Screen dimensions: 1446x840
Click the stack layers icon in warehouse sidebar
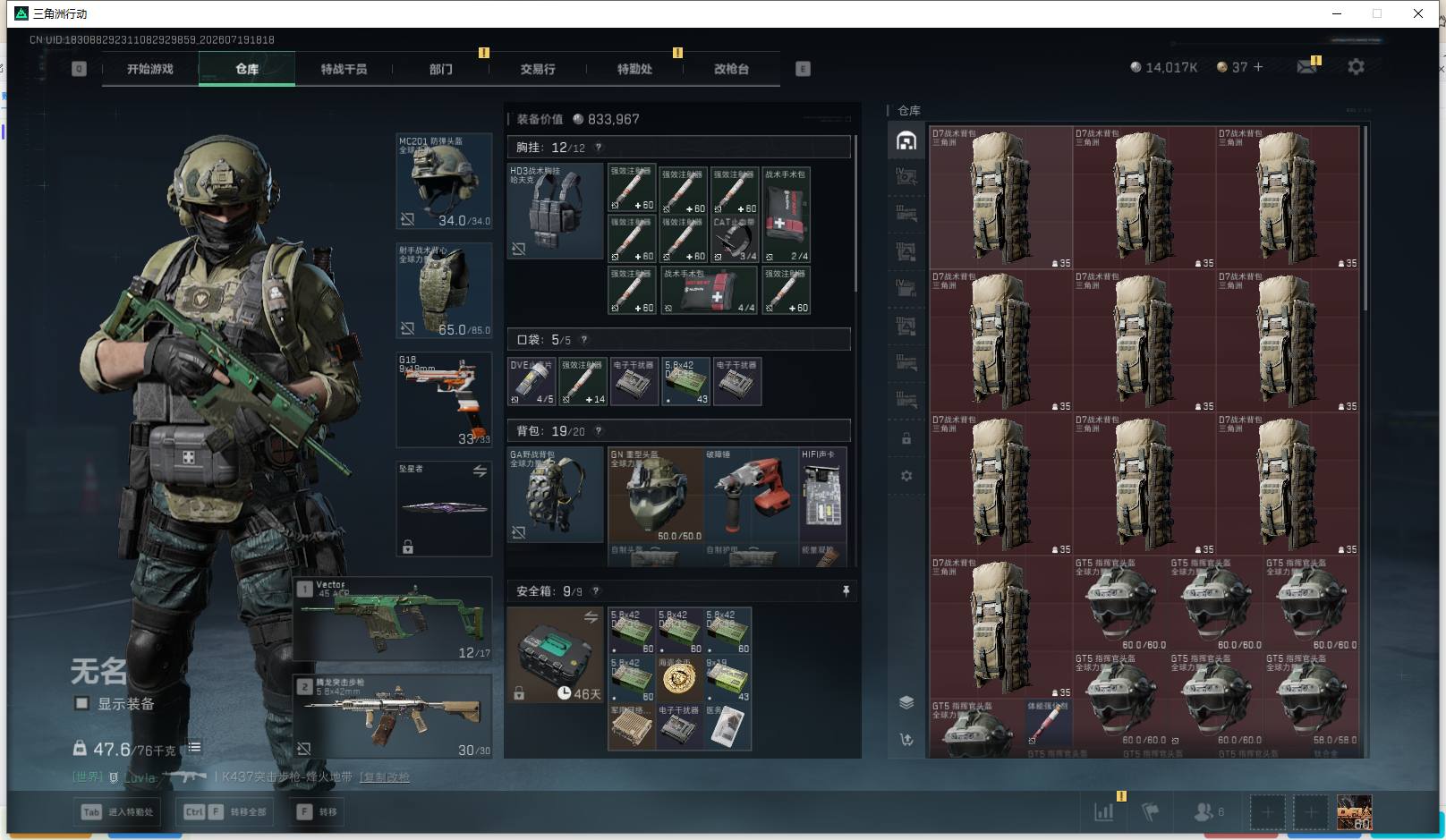(x=906, y=702)
